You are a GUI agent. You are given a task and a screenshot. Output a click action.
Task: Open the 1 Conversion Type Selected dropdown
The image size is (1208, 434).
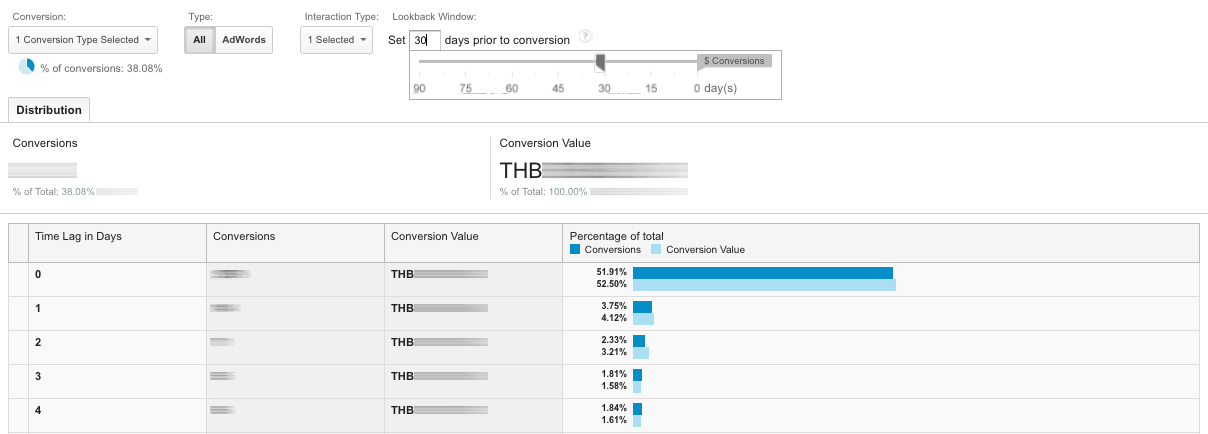pyautogui.click(x=83, y=40)
